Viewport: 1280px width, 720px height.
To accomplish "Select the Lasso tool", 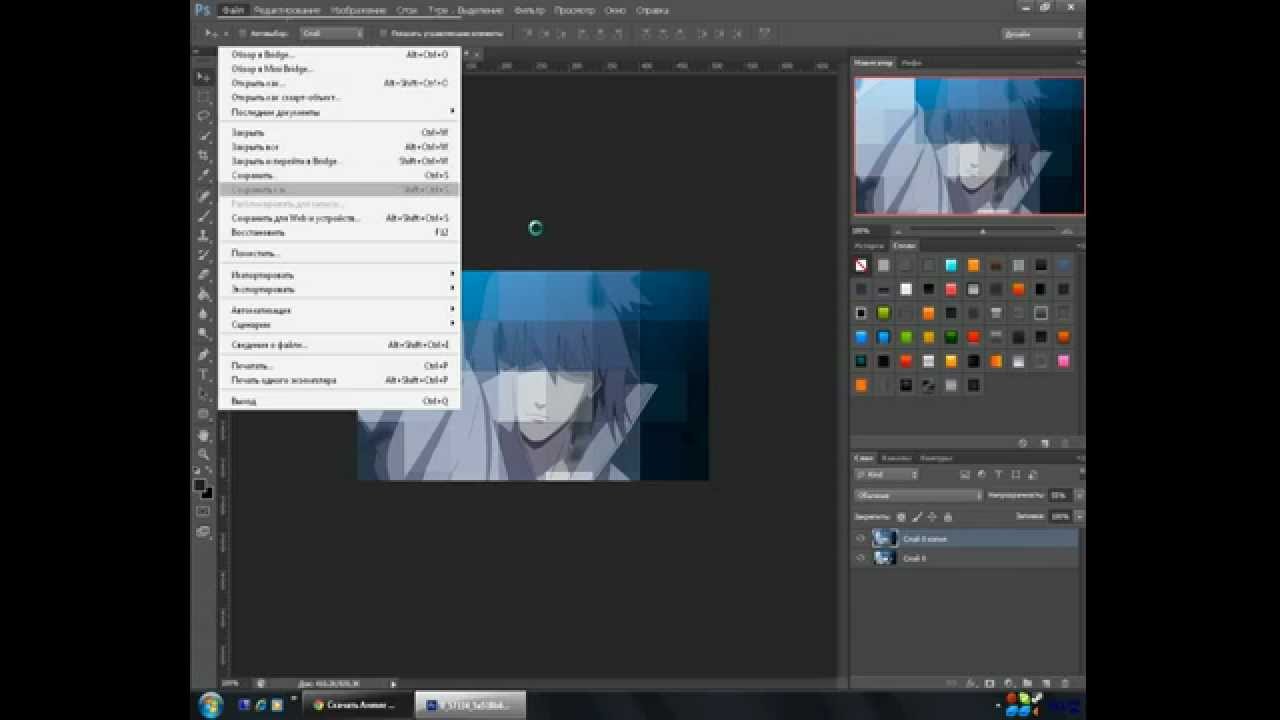I will (x=204, y=116).
